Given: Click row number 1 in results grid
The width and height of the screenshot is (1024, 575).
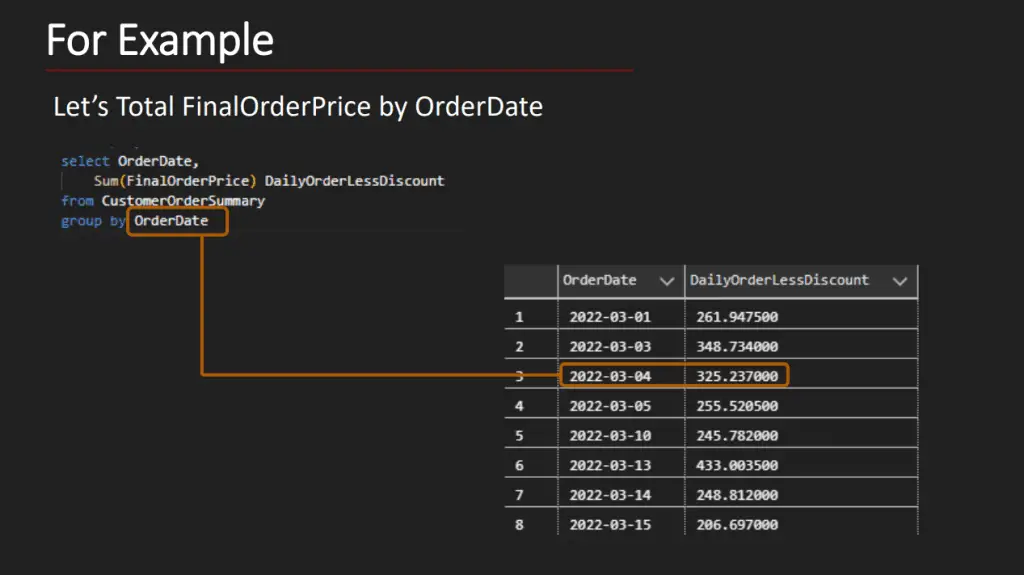Looking at the screenshot, I should 519,317.
